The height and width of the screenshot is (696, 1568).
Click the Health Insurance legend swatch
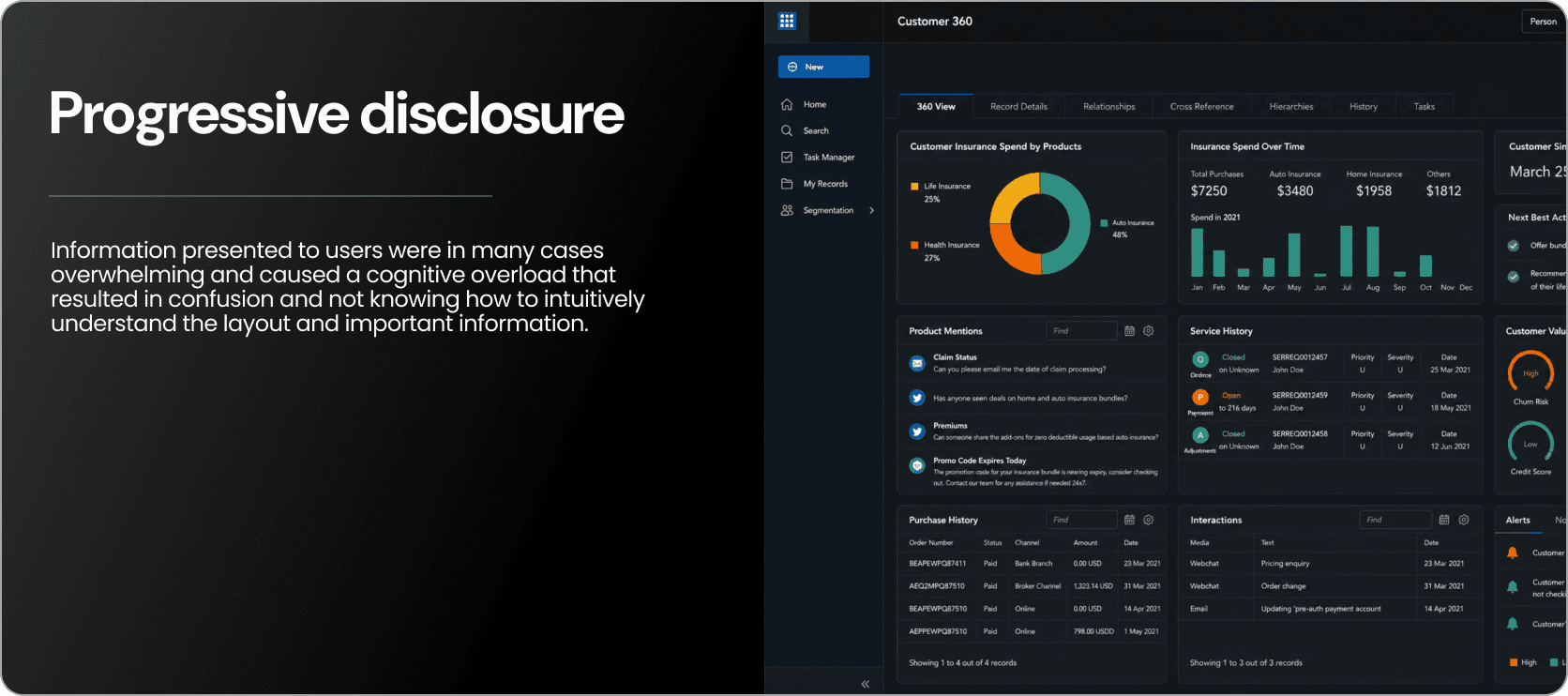click(914, 245)
